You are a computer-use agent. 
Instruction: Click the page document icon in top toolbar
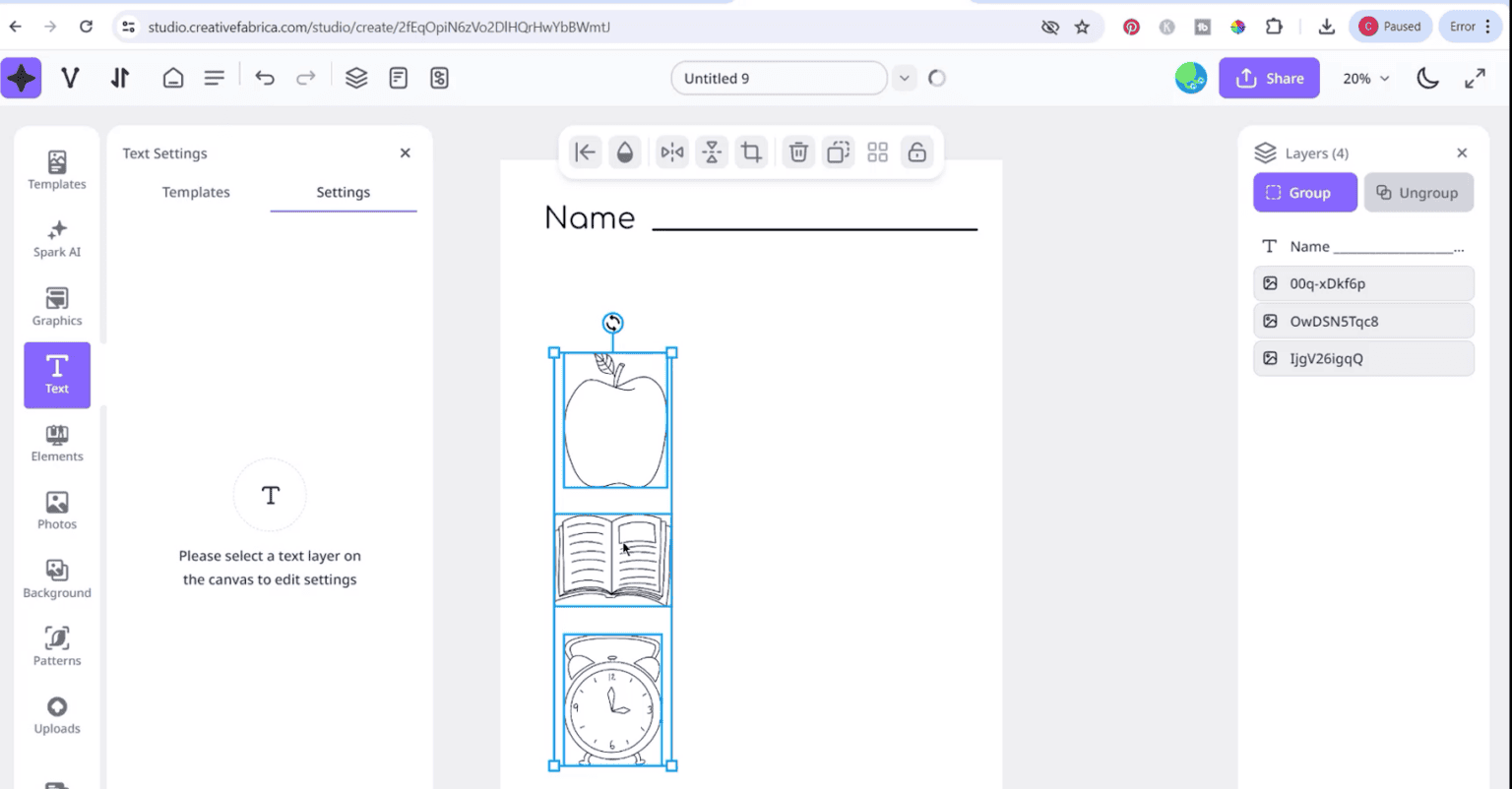399,78
